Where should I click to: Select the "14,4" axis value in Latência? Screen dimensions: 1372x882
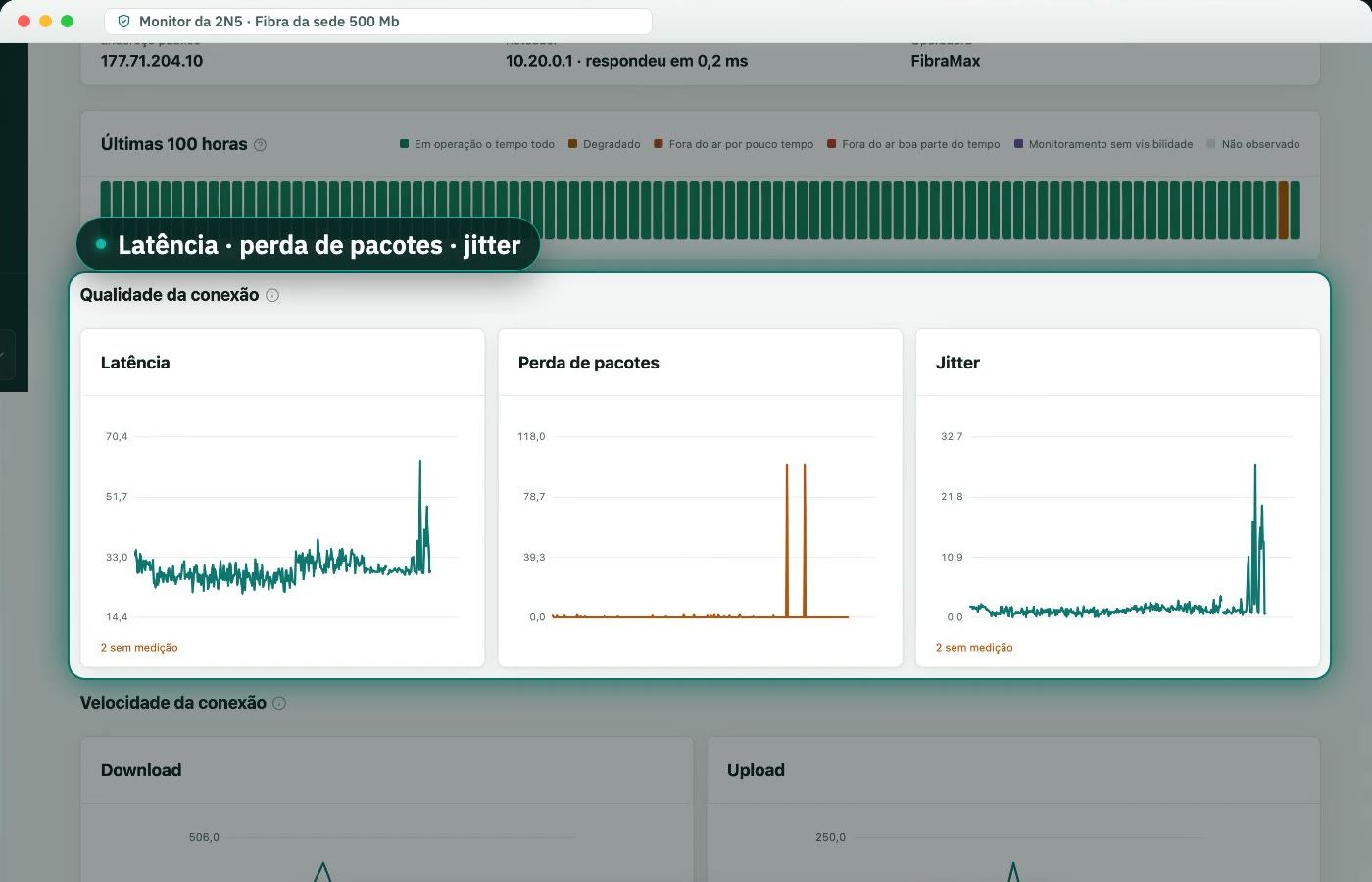(x=117, y=617)
